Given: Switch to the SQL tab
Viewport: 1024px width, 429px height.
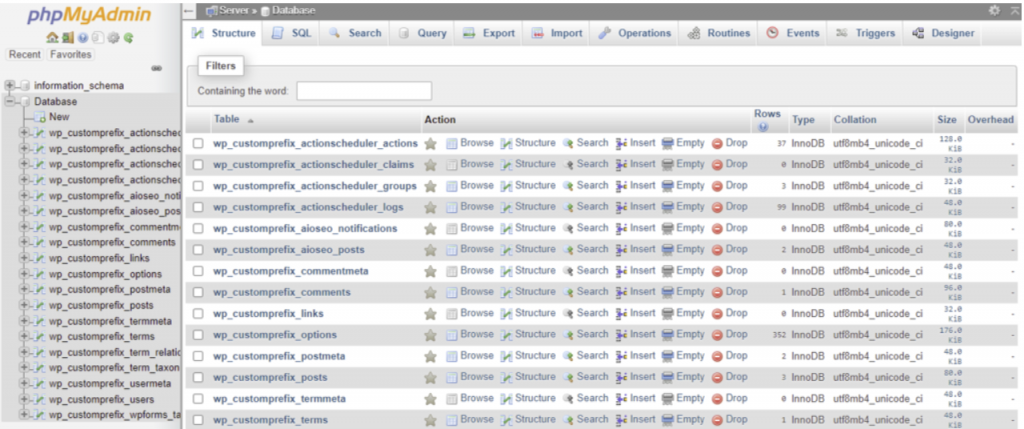Looking at the screenshot, I should [292, 33].
